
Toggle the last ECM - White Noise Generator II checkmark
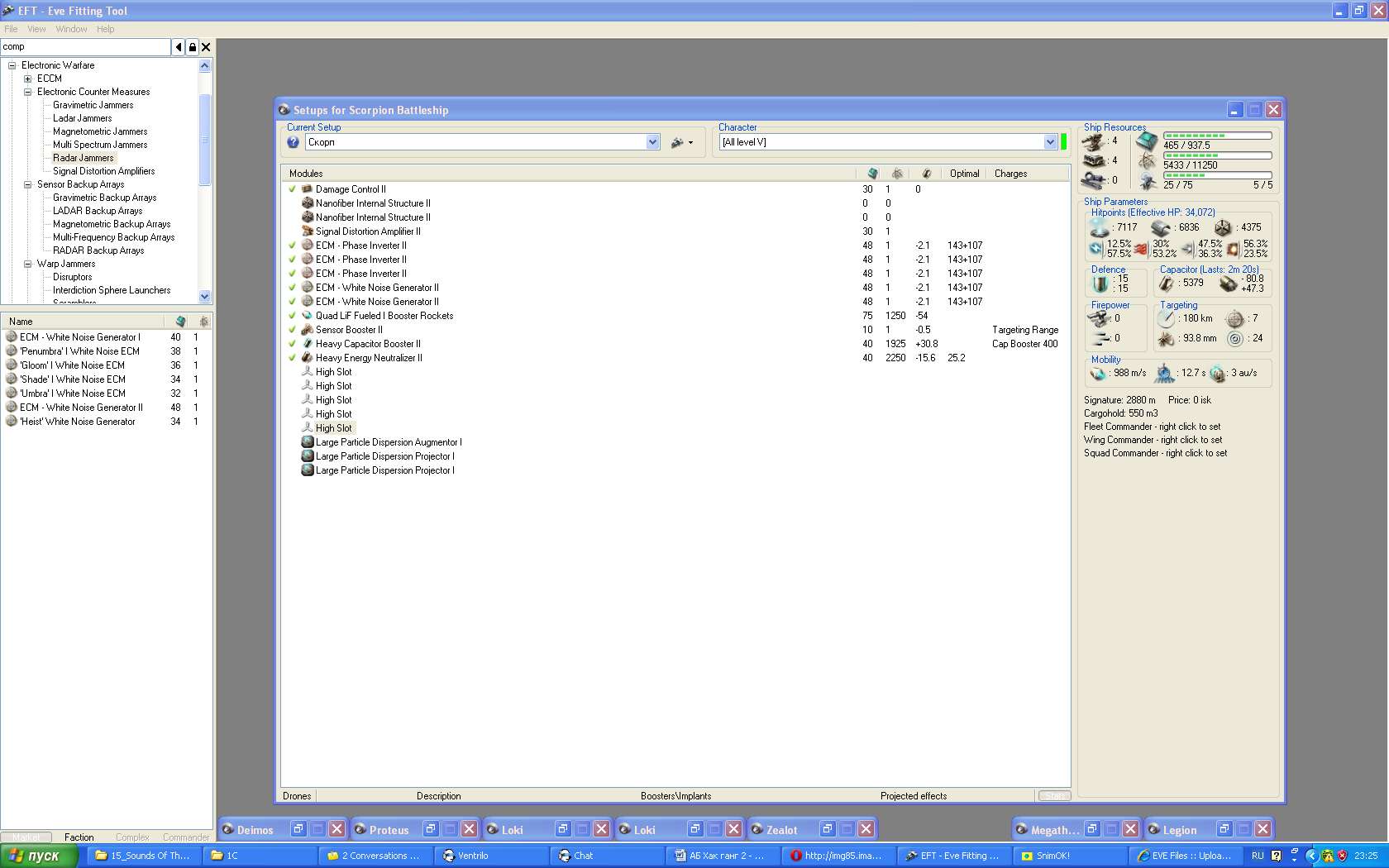point(292,302)
